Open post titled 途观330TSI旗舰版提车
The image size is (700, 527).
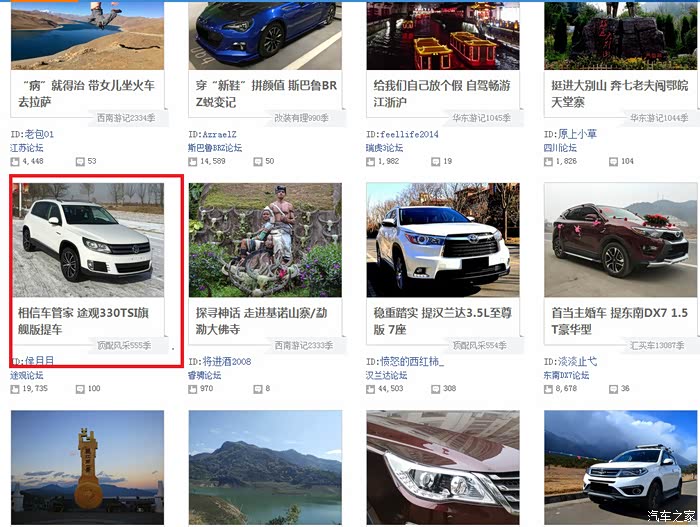[x=83, y=321]
